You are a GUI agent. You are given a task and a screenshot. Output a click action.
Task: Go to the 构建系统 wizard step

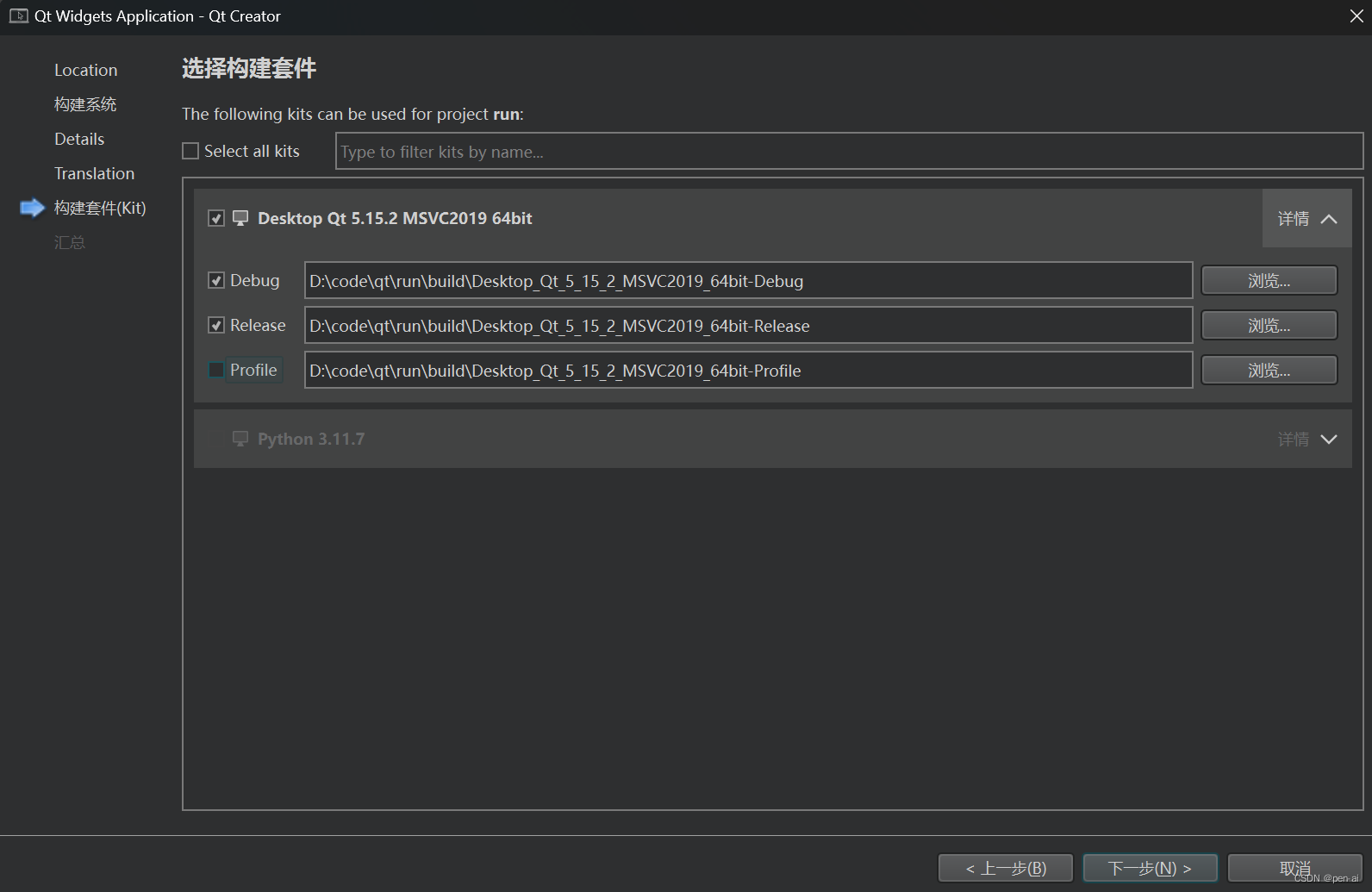click(85, 104)
